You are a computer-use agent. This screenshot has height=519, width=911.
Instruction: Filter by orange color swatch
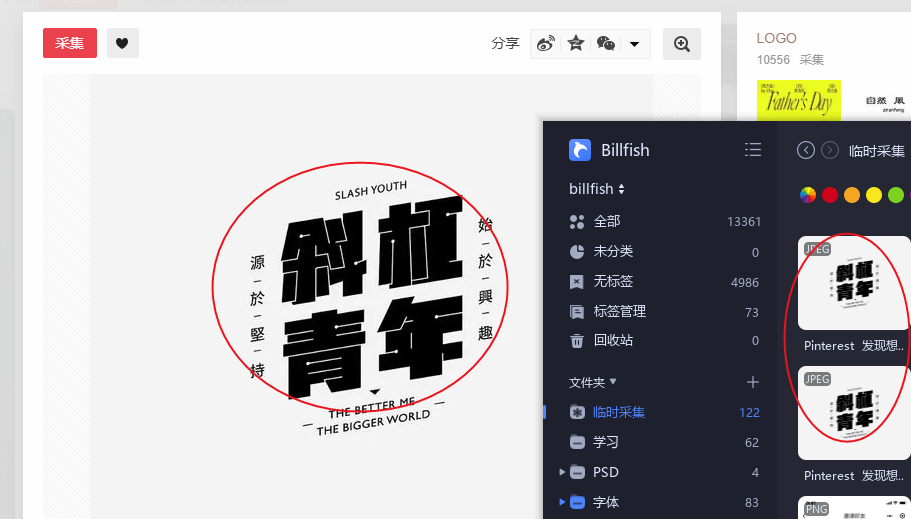[852, 195]
